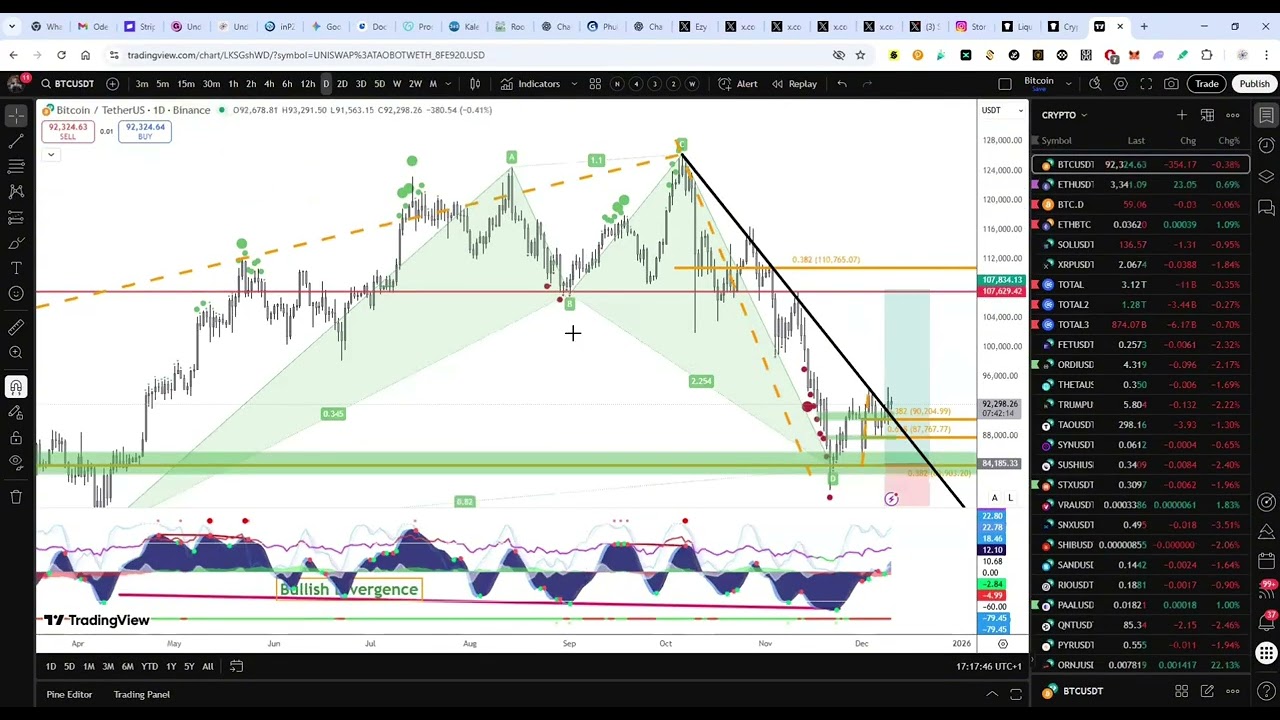Open the indicator templates grid icon
This screenshot has width=1280, height=720.
[595, 84]
